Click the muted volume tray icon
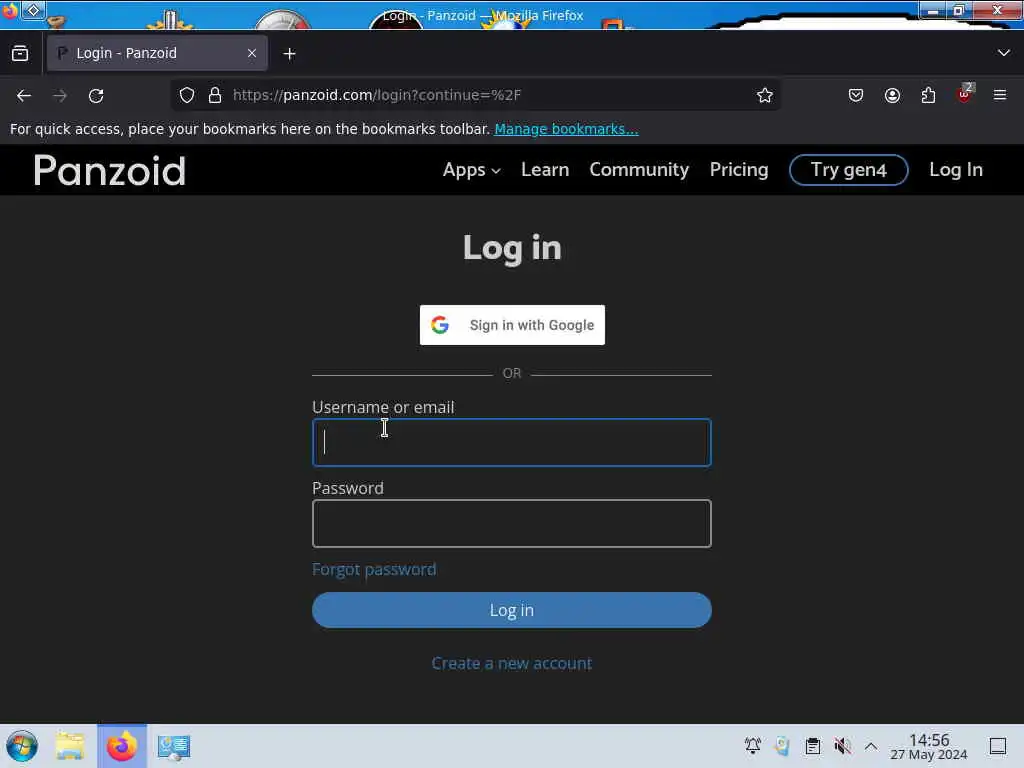The image size is (1024, 768). pos(842,746)
